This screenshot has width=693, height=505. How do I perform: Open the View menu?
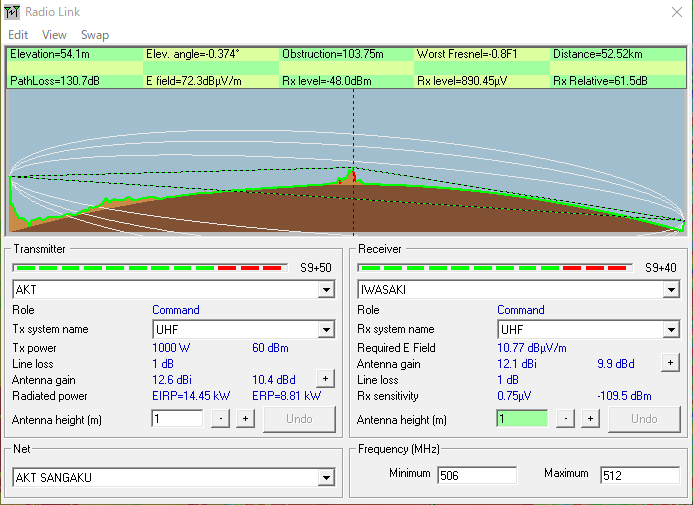tap(54, 35)
